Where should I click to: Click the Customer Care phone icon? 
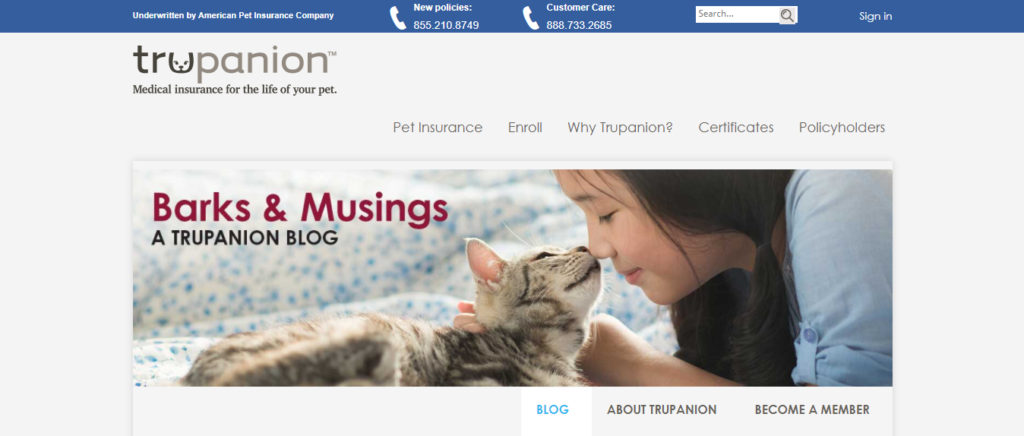[x=531, y=18]
